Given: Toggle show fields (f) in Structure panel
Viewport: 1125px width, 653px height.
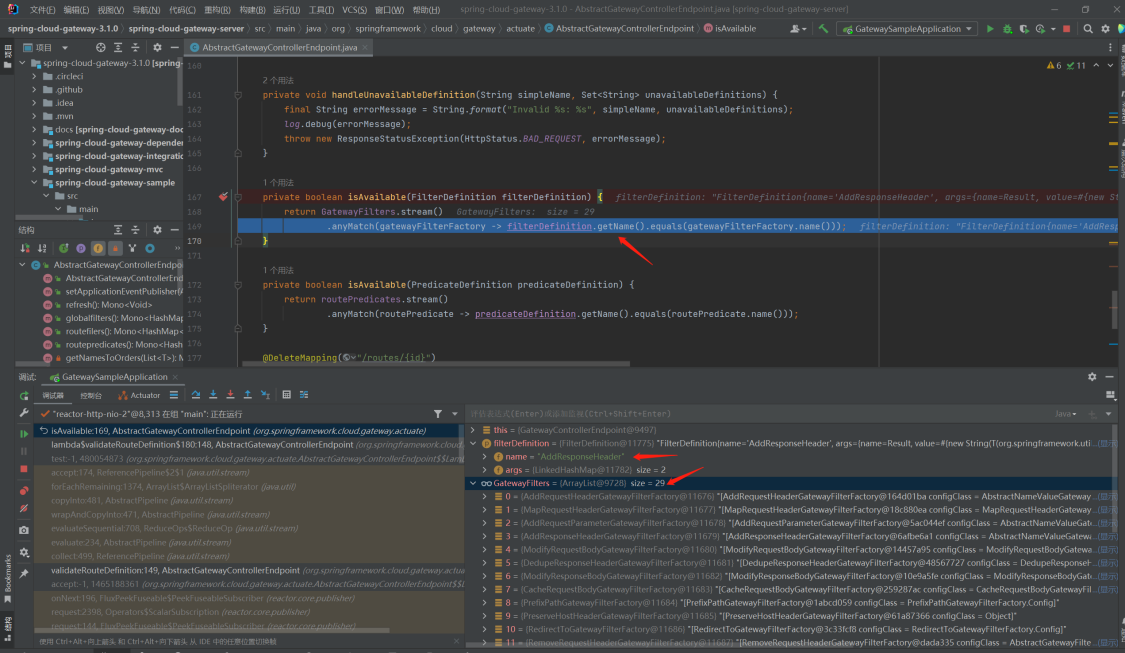Looking at the screenshot, I should [x=98, y=248].
